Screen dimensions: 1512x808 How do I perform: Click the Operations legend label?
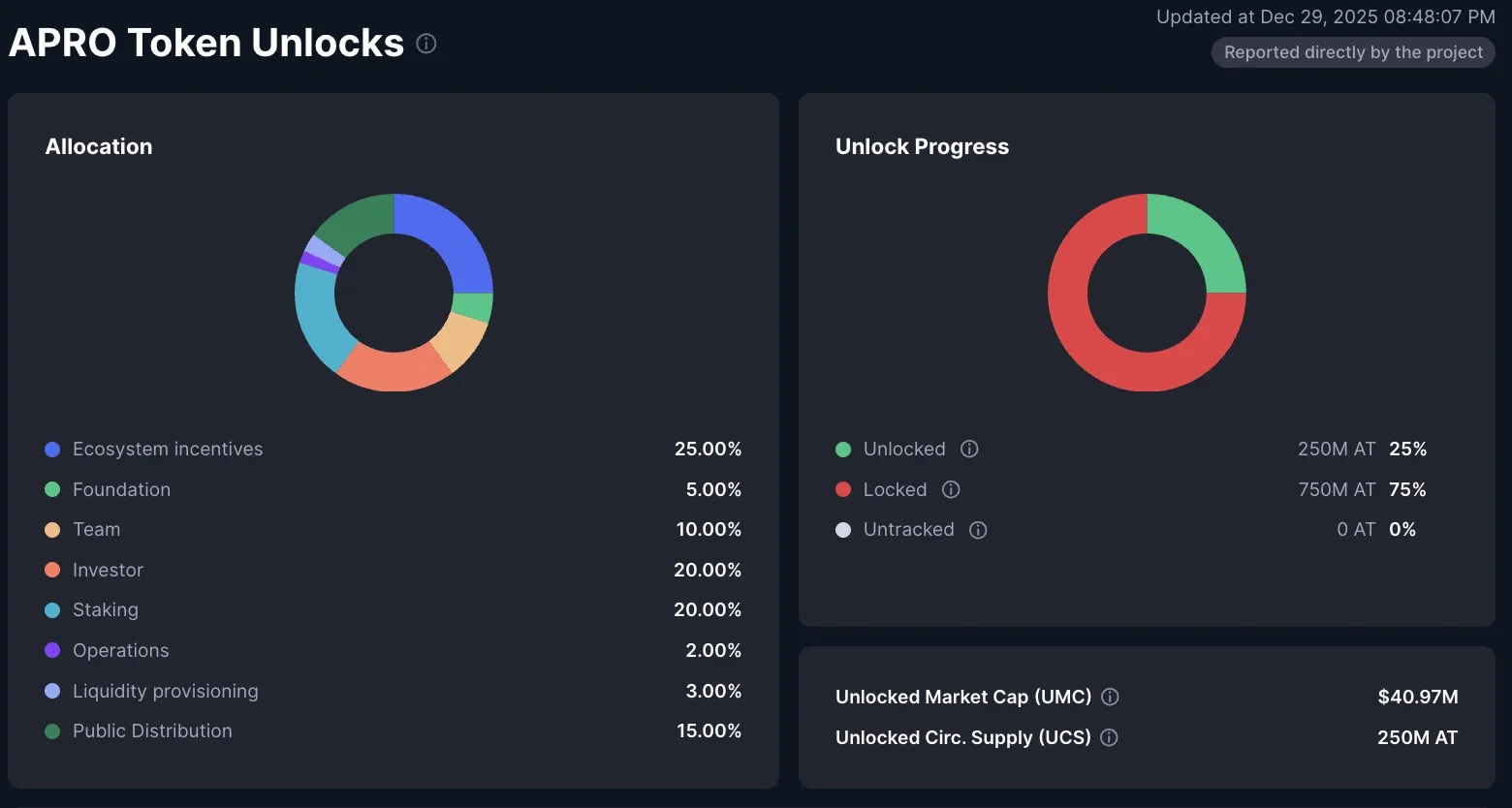120,650
